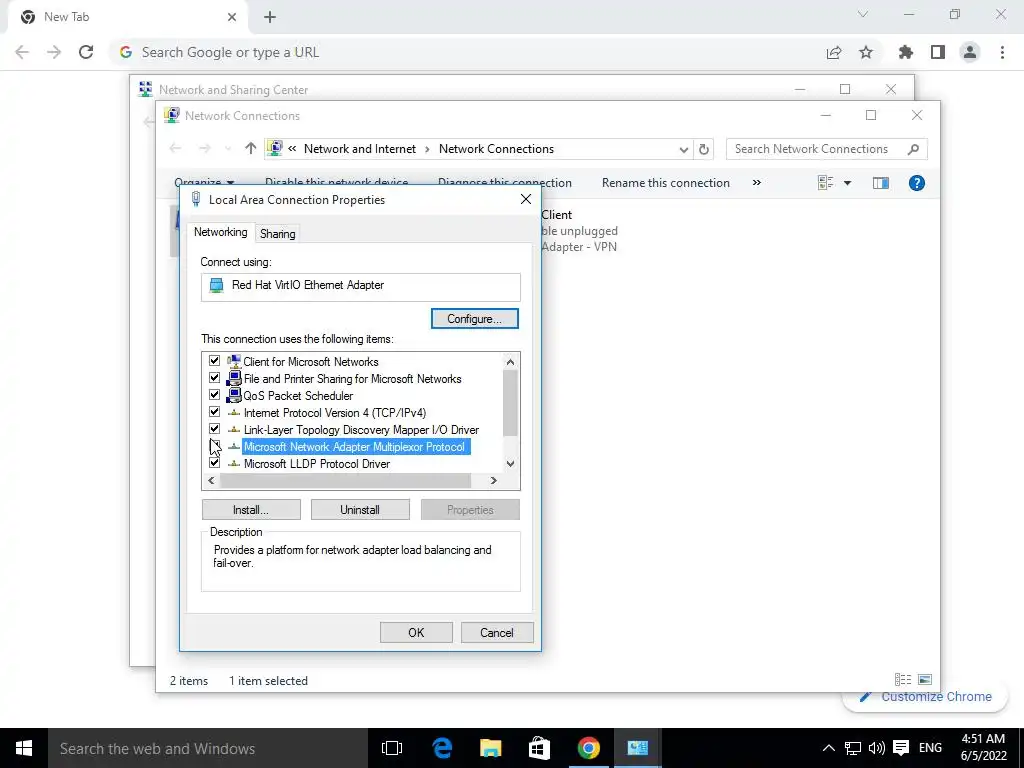Click Rename this connection
The image size is (1024, 768).
(665, 183)
